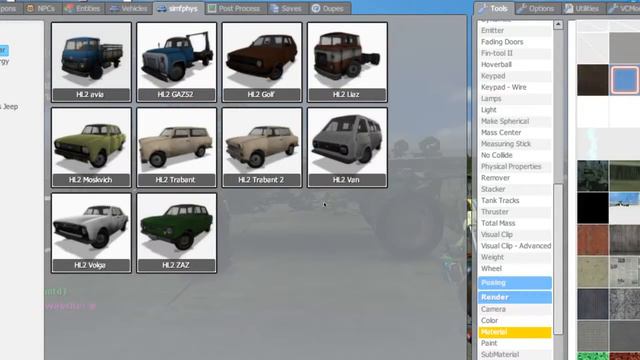Select the Camera tool
Image resolution: width=640 pixels, height=360 pixels.
(515, 309)
